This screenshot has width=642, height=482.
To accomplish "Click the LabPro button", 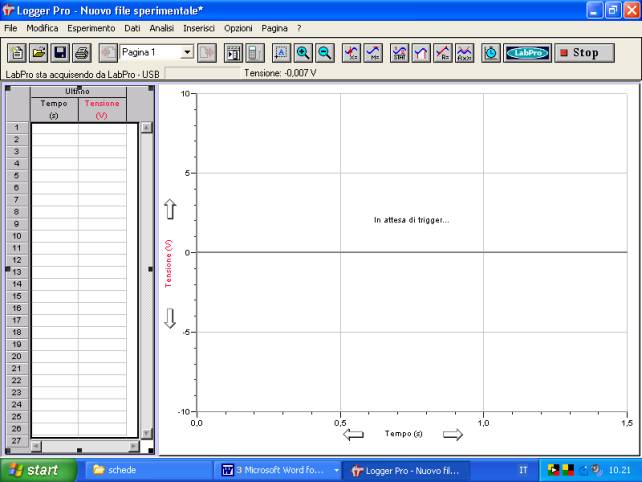I will pyautogui.click(x=527, y=53).
